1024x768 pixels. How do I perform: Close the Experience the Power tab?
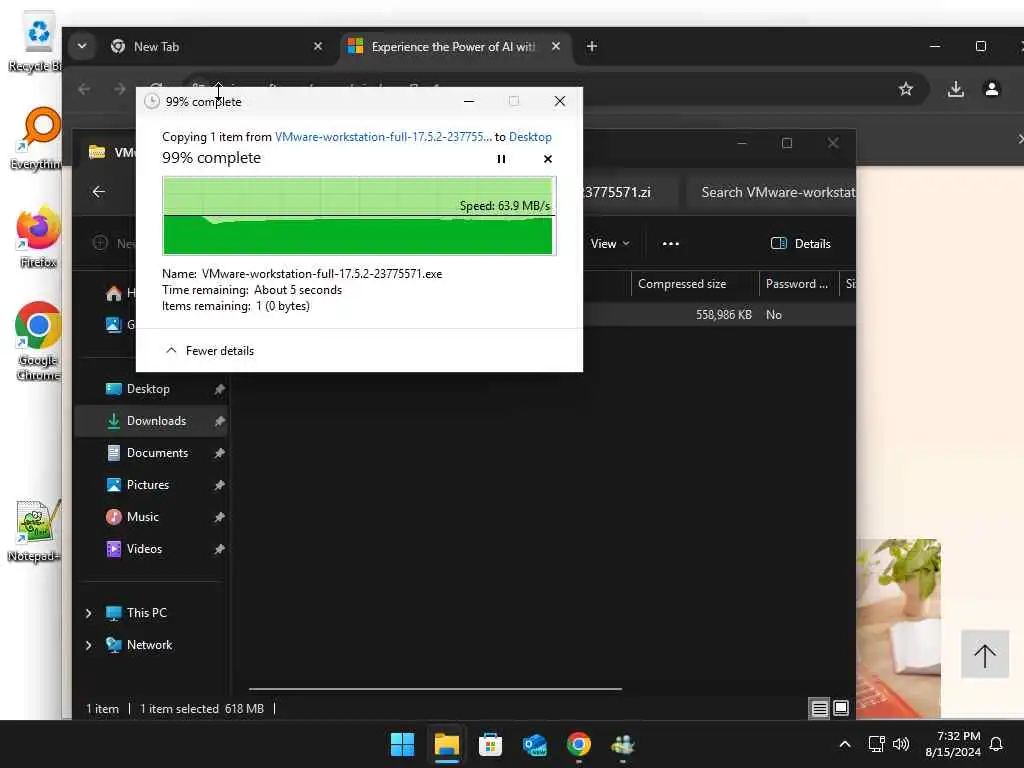(556, 46)
